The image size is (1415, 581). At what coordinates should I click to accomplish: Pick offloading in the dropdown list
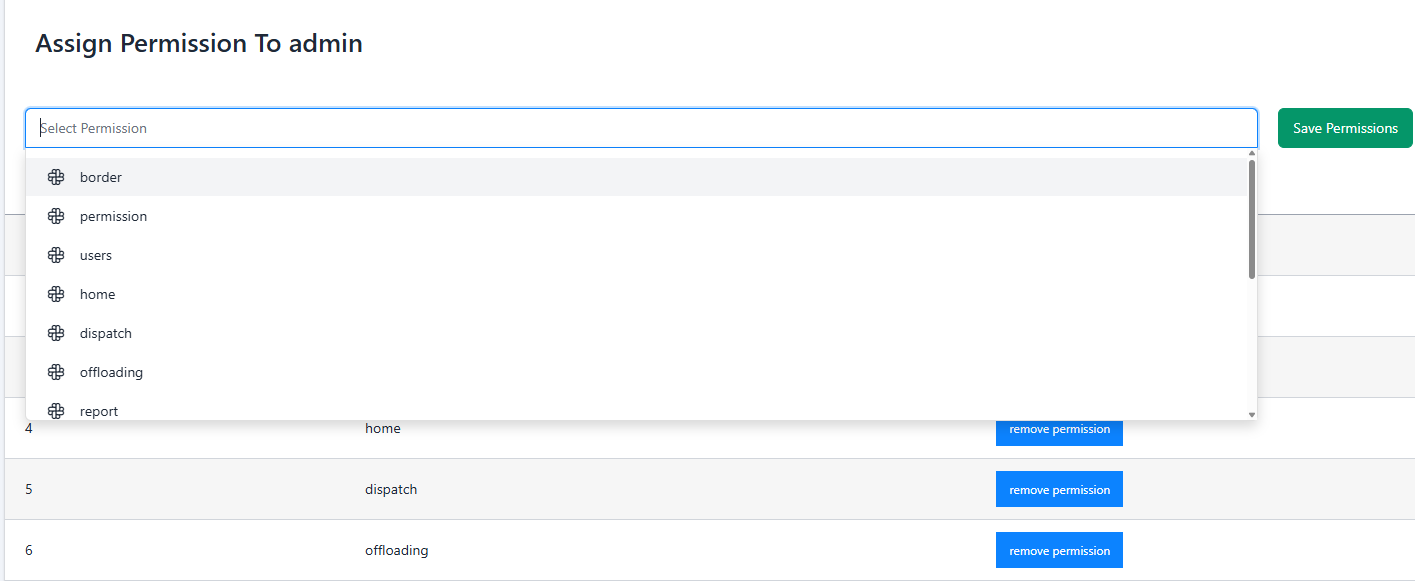tap(111, 372)
